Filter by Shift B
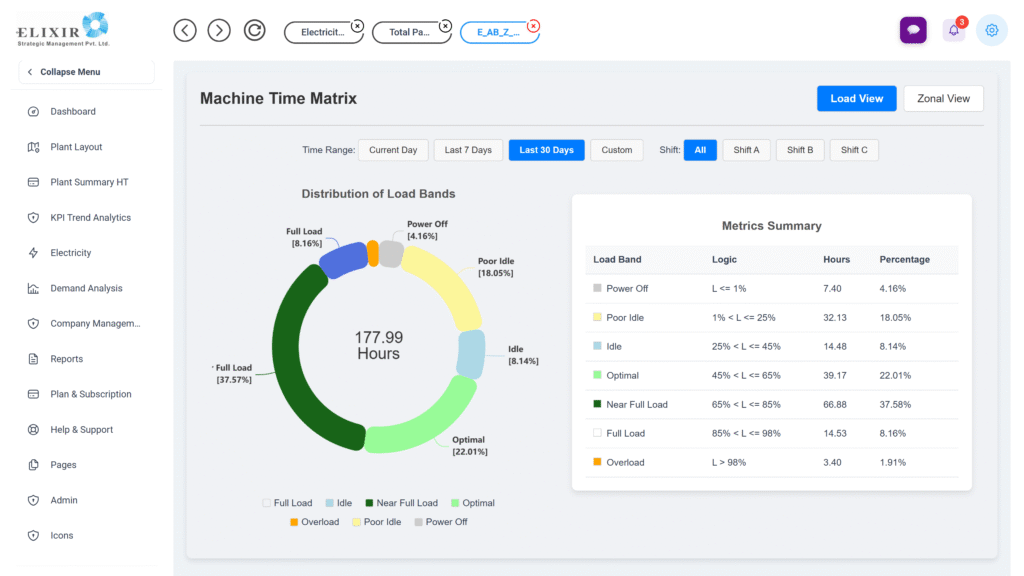The image size is (1024, 576). coord(799,150)
